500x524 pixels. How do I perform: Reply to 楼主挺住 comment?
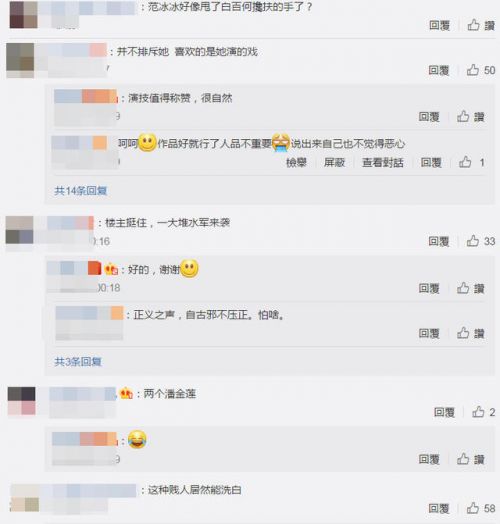click(439, 241)
